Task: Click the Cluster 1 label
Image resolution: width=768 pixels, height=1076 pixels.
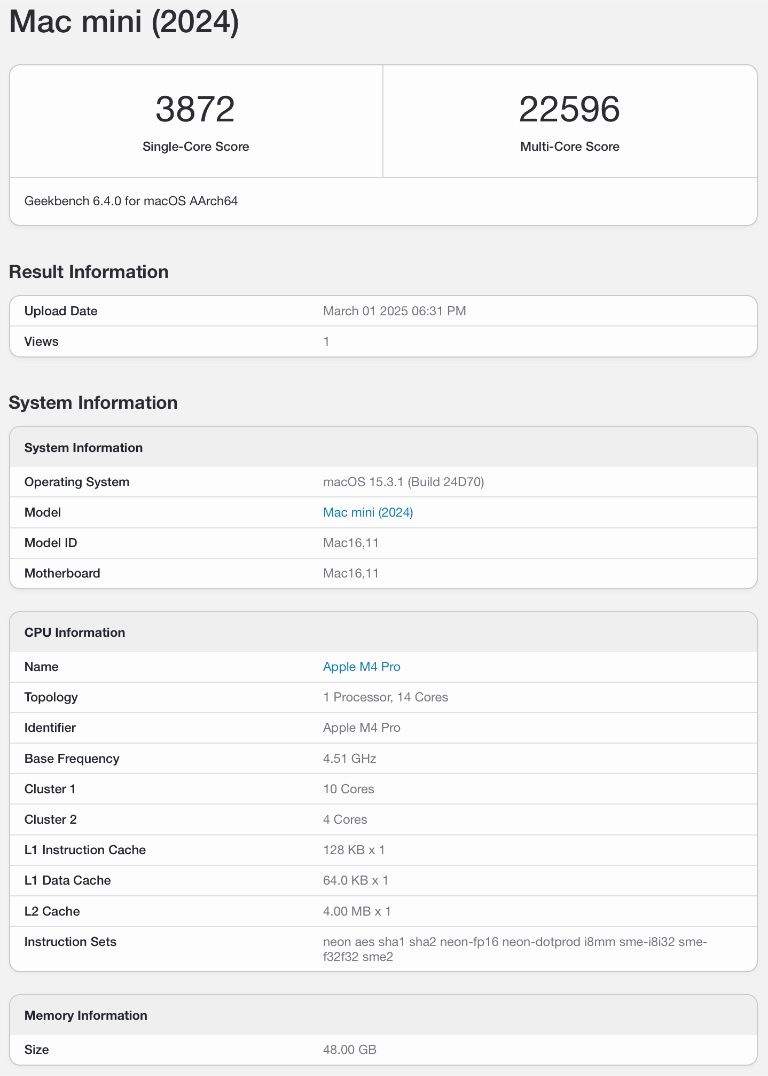Action: pyautogui.click(x=50, y=789)
